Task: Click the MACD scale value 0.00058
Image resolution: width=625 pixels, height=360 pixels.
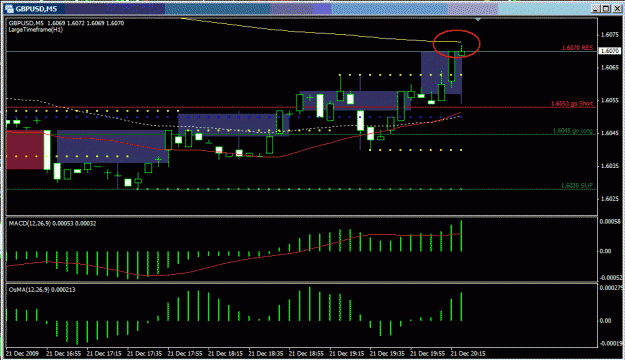Action: point(610,221)
